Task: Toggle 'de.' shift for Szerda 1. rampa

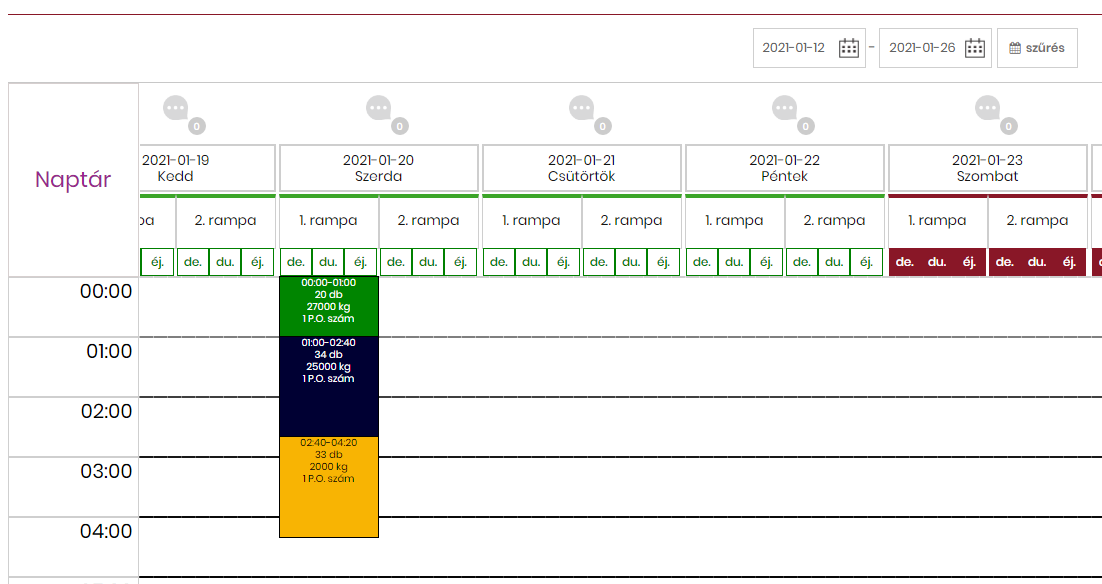Action: pos(296,262)
